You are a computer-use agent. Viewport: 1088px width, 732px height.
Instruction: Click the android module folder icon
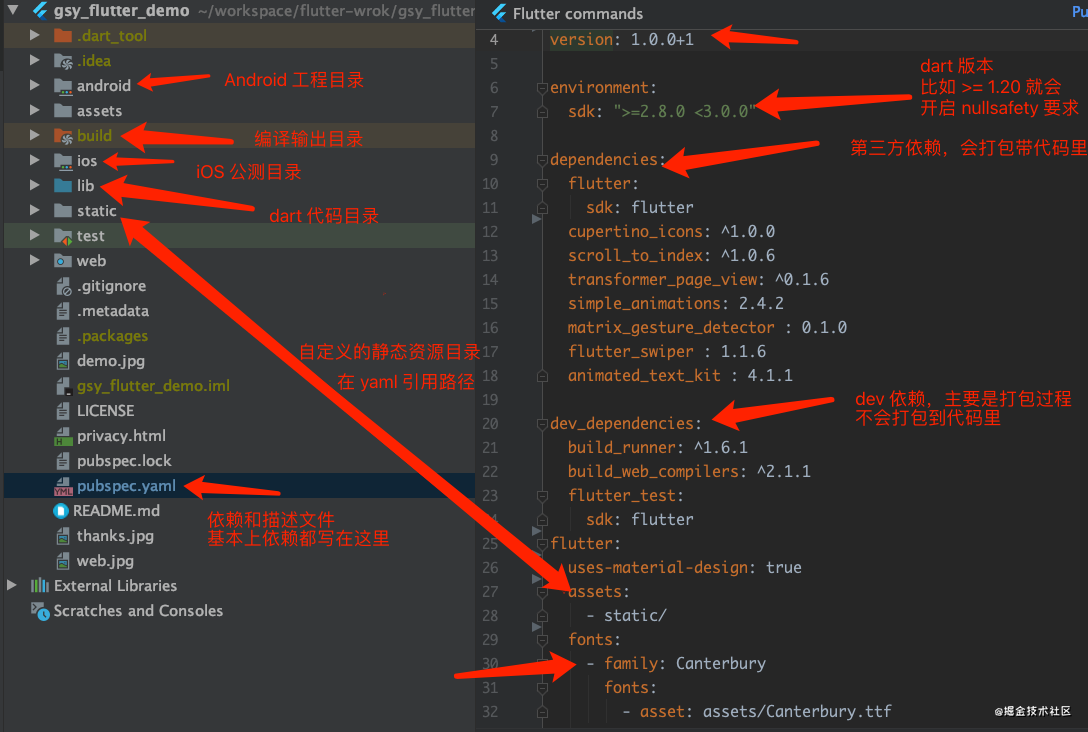pyautogui.click(x=63, y=86)
